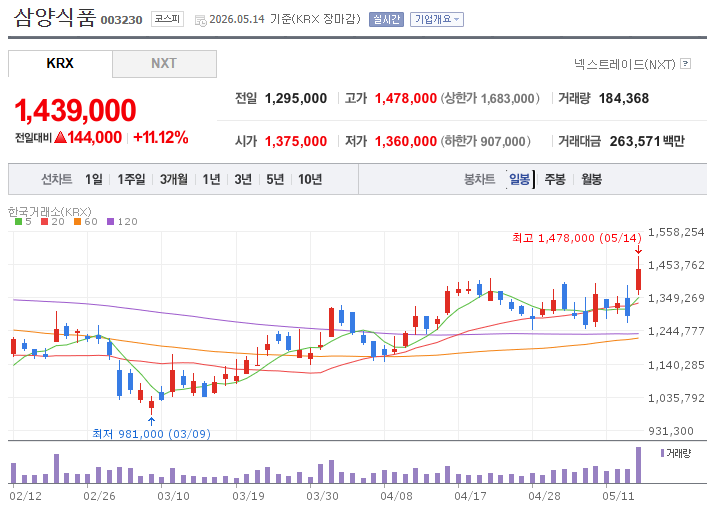Click the 코스피 market badge
This screenshot has height=508, width=707.
coord(167,19)
